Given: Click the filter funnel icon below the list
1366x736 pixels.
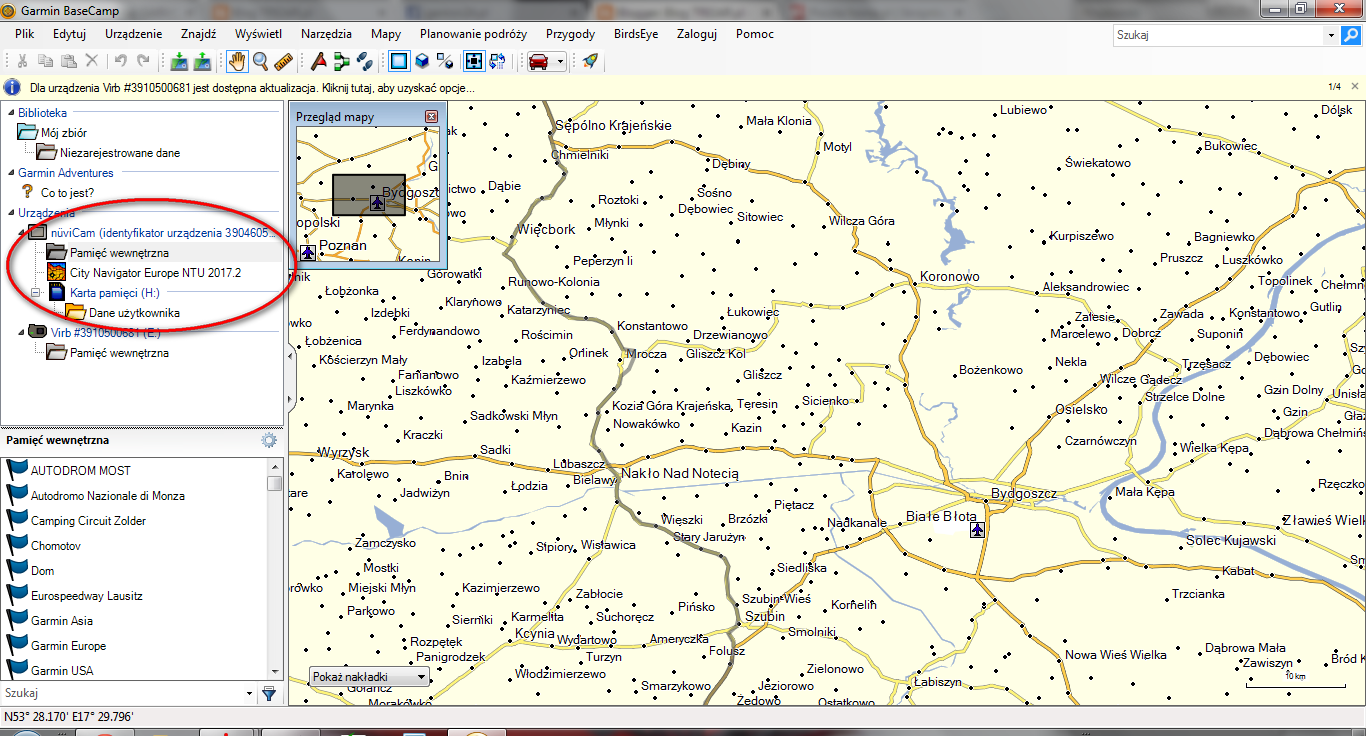Looking at the screenshot, I should (x=269, y=692).
